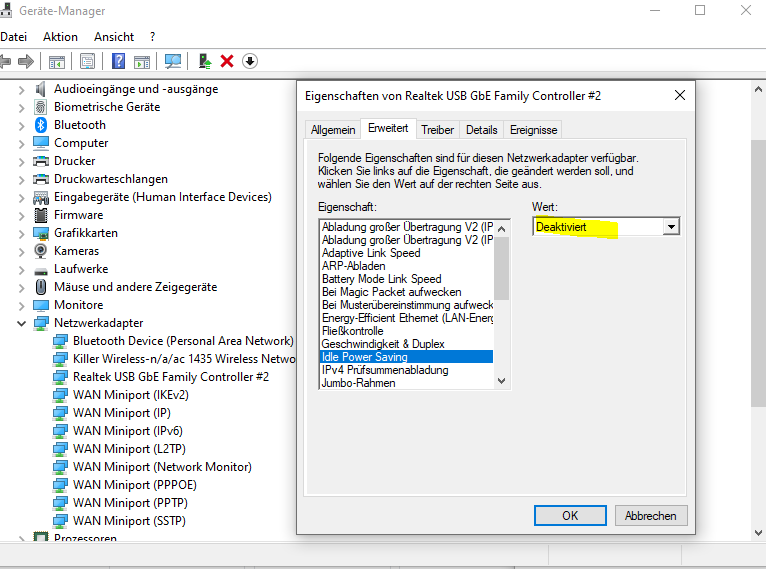Click the forward arrow toolbar icon

(x=26, y=61)
